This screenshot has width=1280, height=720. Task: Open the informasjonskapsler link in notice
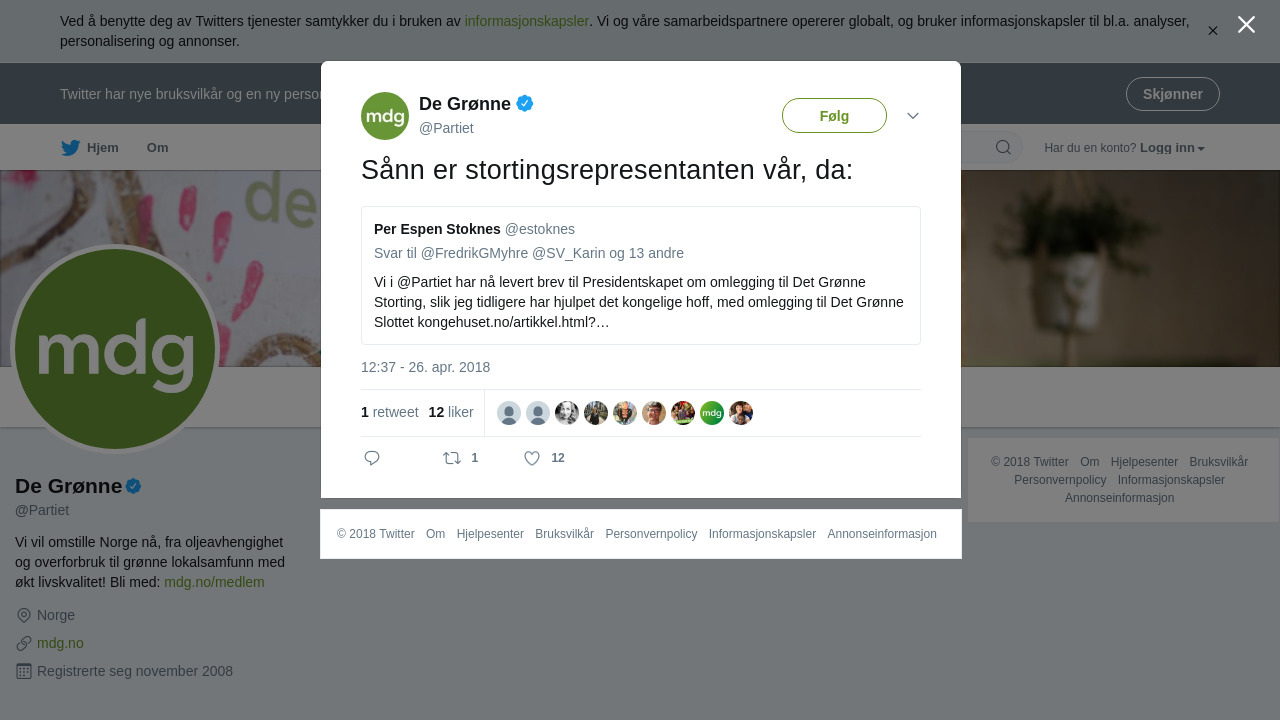tap(527, 21)
